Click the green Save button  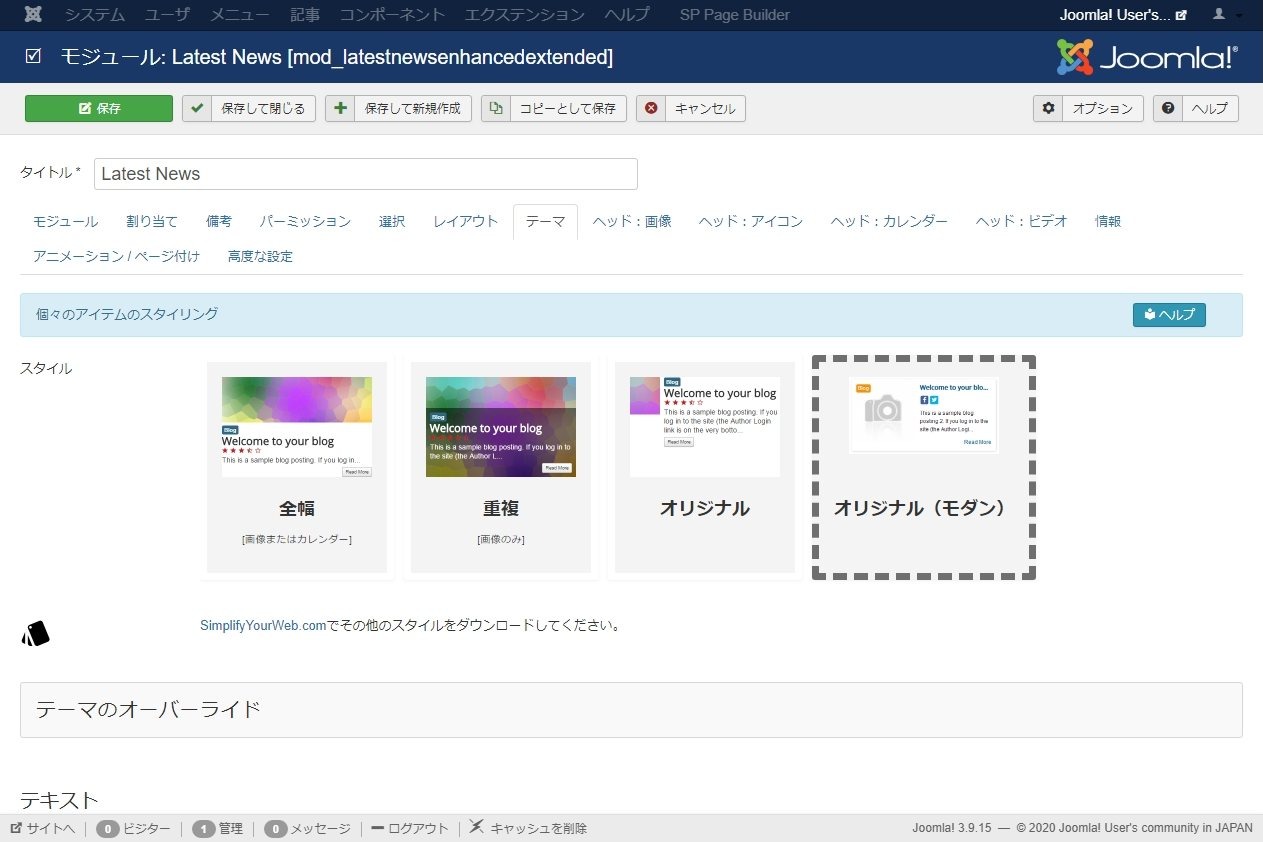pyautogui.click(x=98, y=109)
